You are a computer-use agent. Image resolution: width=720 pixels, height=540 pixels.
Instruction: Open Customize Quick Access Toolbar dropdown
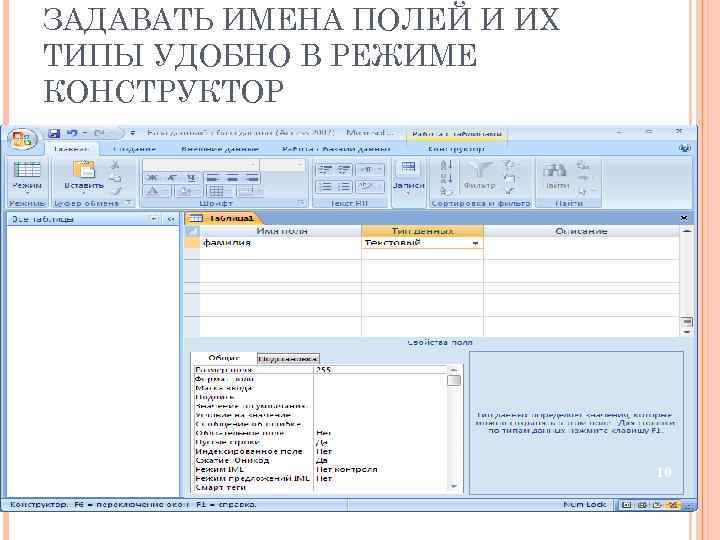tap(132, 133)
